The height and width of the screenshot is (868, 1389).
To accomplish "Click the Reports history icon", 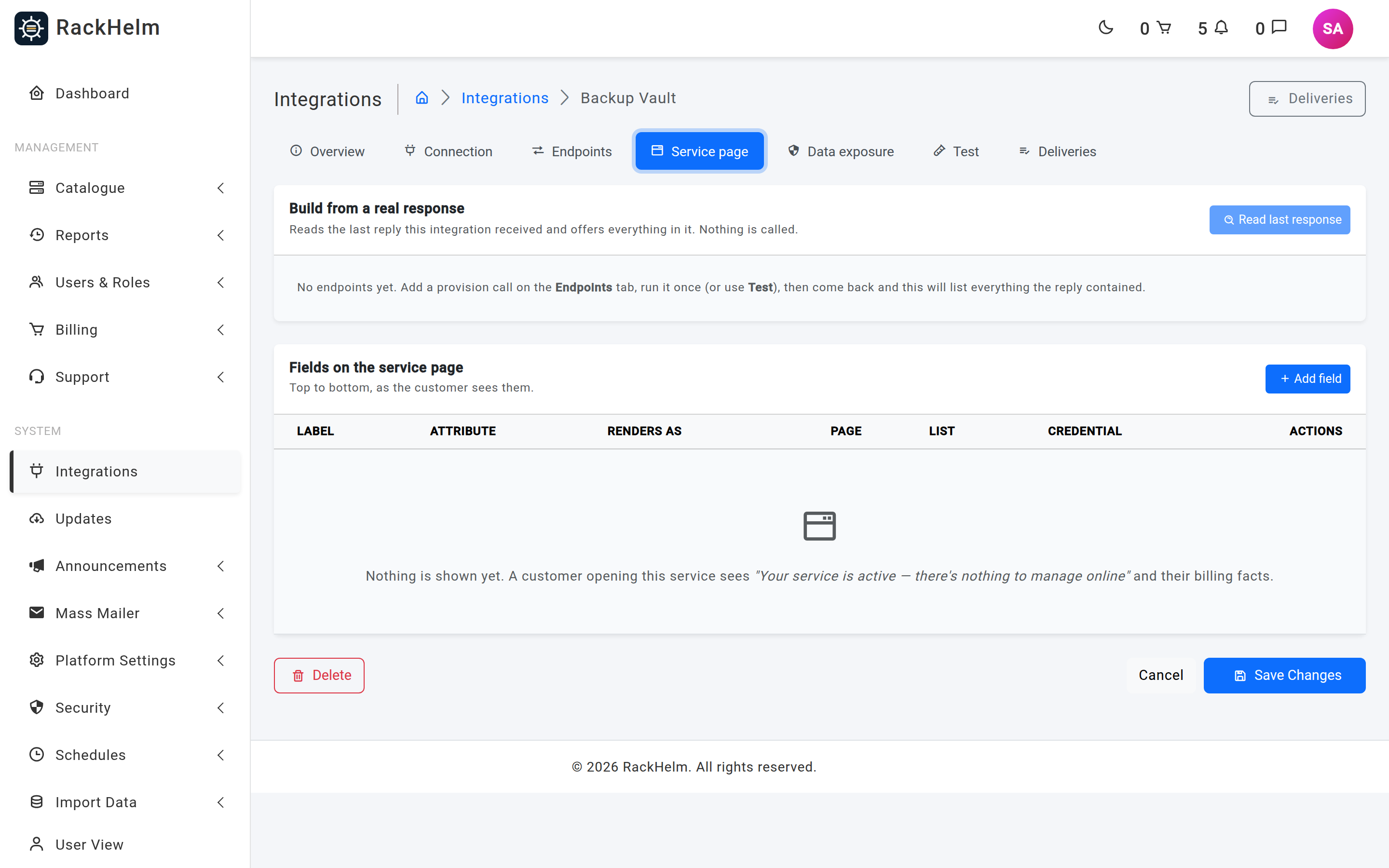I will (37, 235).
